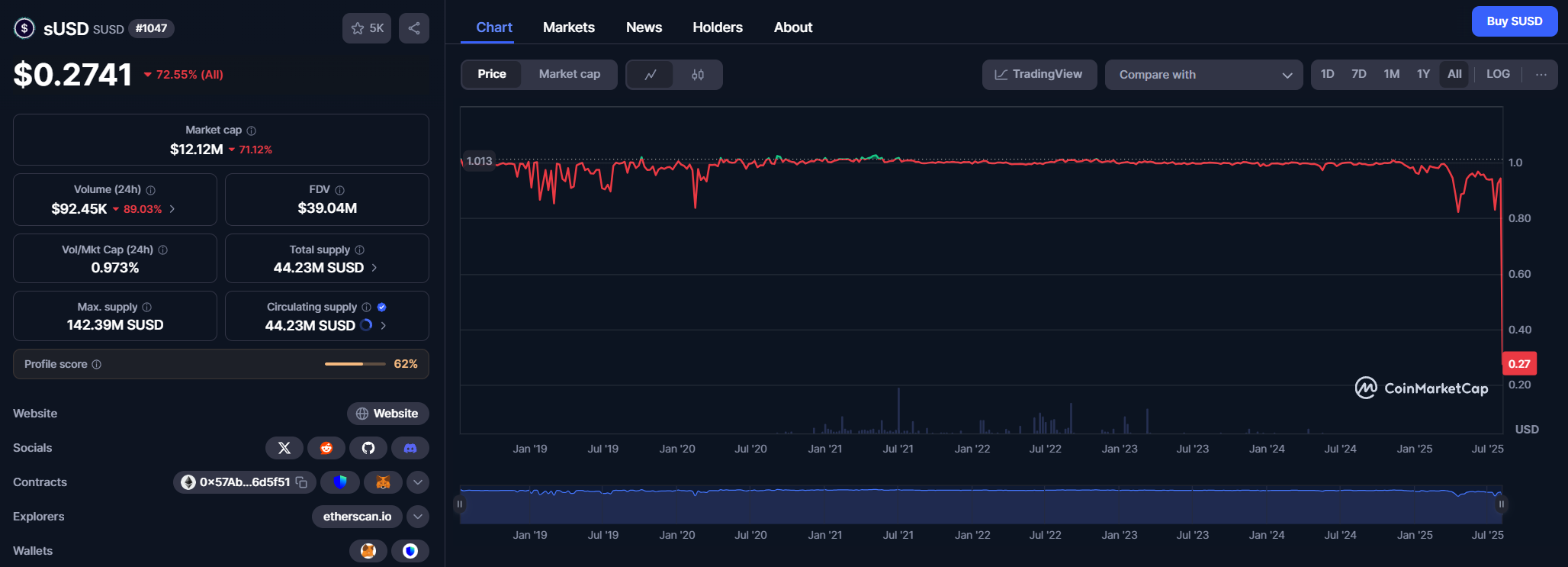Open the X (Twitter) social link
Image resolution: width=1568 pixels, height=567 pixels.
(x=284, y=448)
